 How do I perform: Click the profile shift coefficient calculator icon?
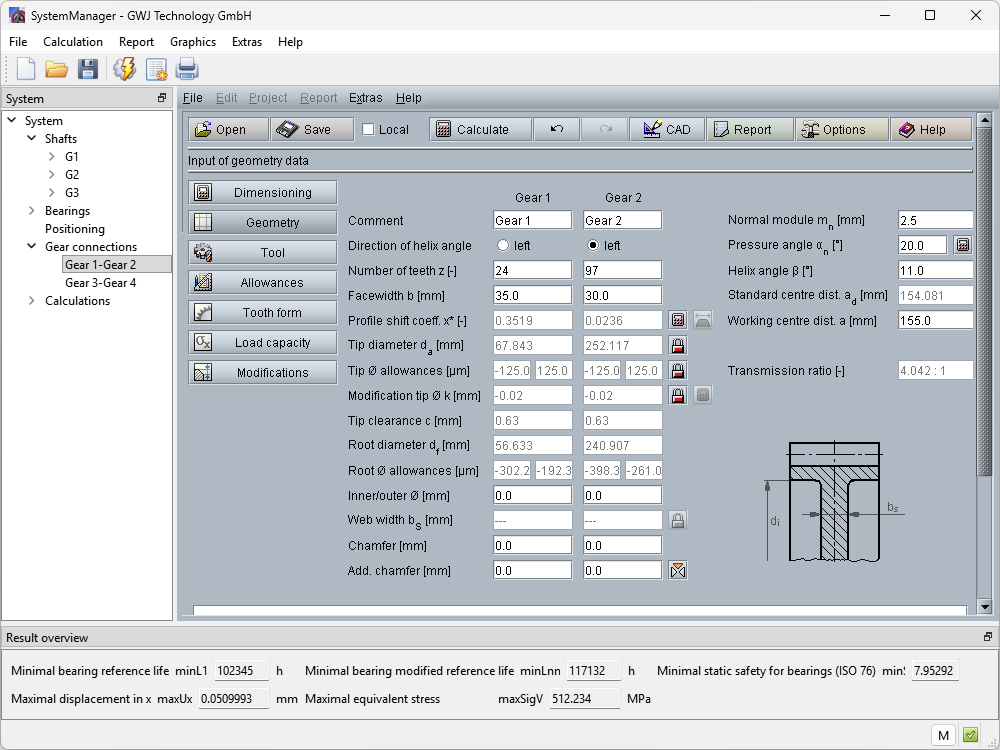tap(678, 321)
